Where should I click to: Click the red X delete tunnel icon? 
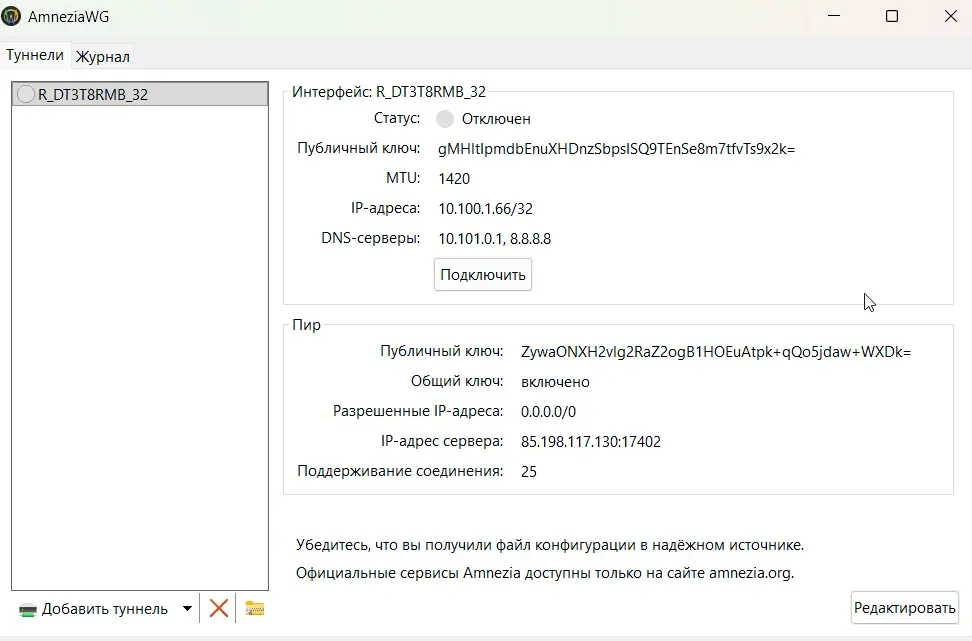point(219,608)
